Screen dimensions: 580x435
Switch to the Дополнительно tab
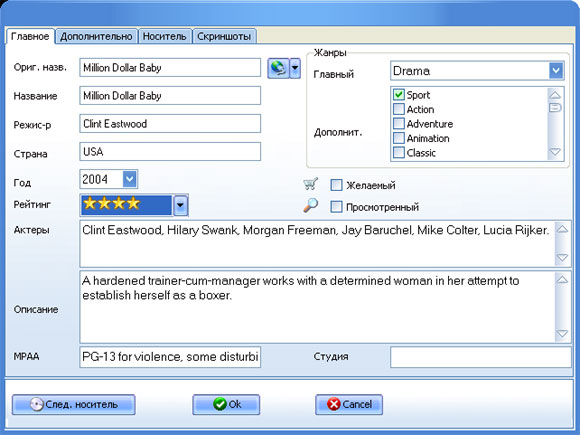click(x=96, y=36)
